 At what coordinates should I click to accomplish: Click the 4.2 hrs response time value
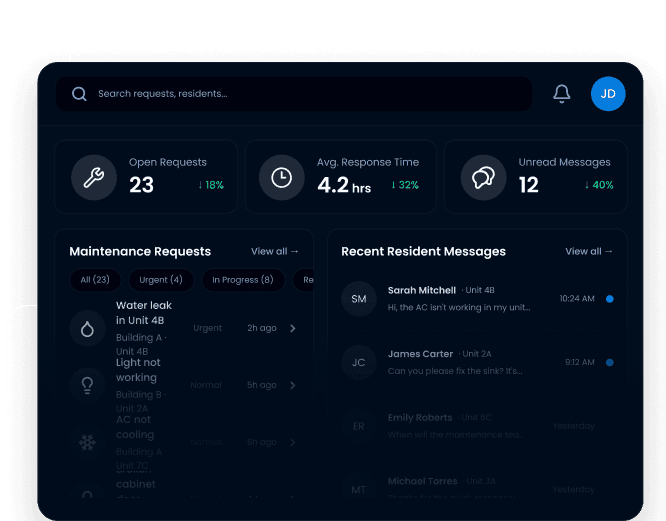pyautogui.click(x=344, y=186)
